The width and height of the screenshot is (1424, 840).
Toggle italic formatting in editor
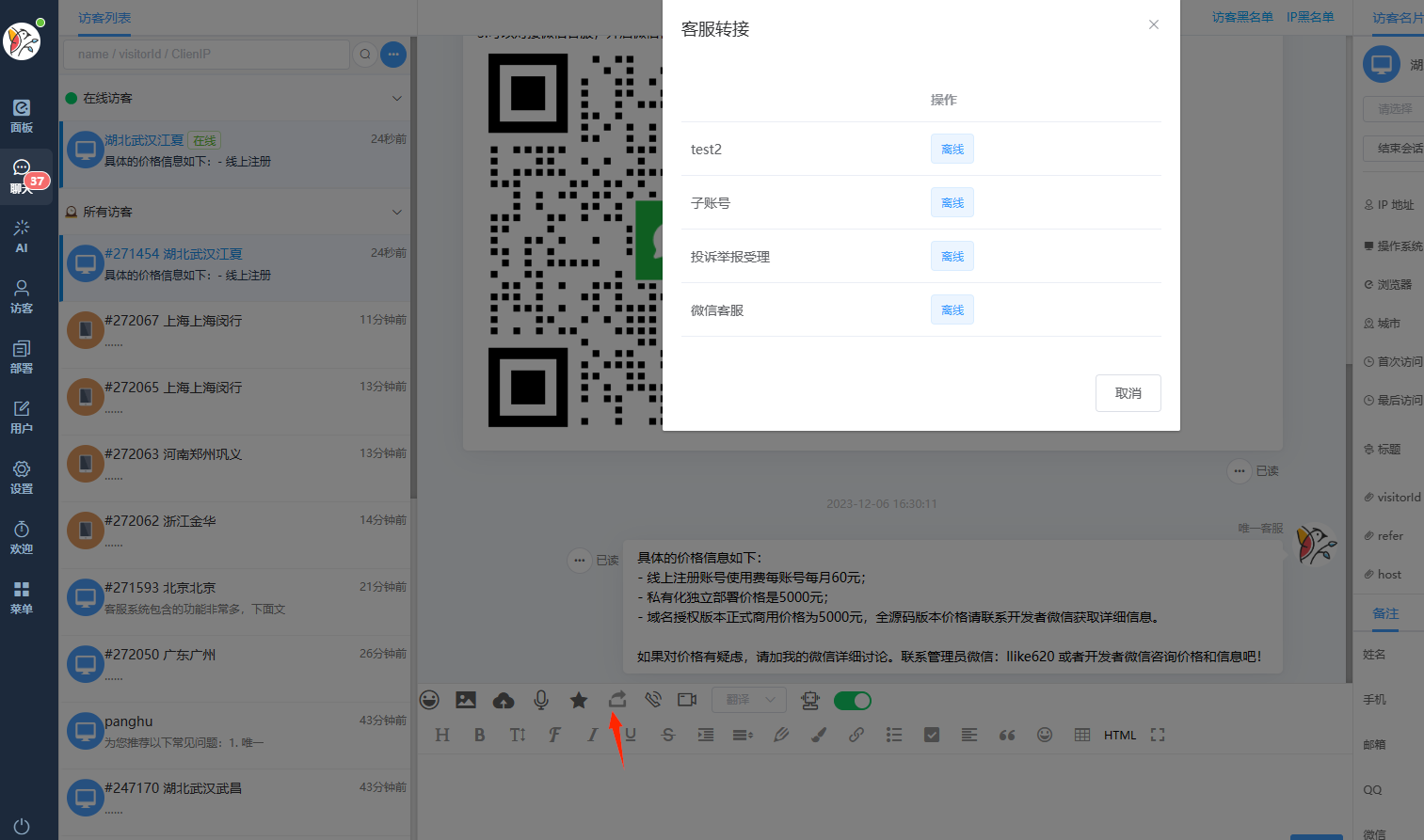pos(592,735)
